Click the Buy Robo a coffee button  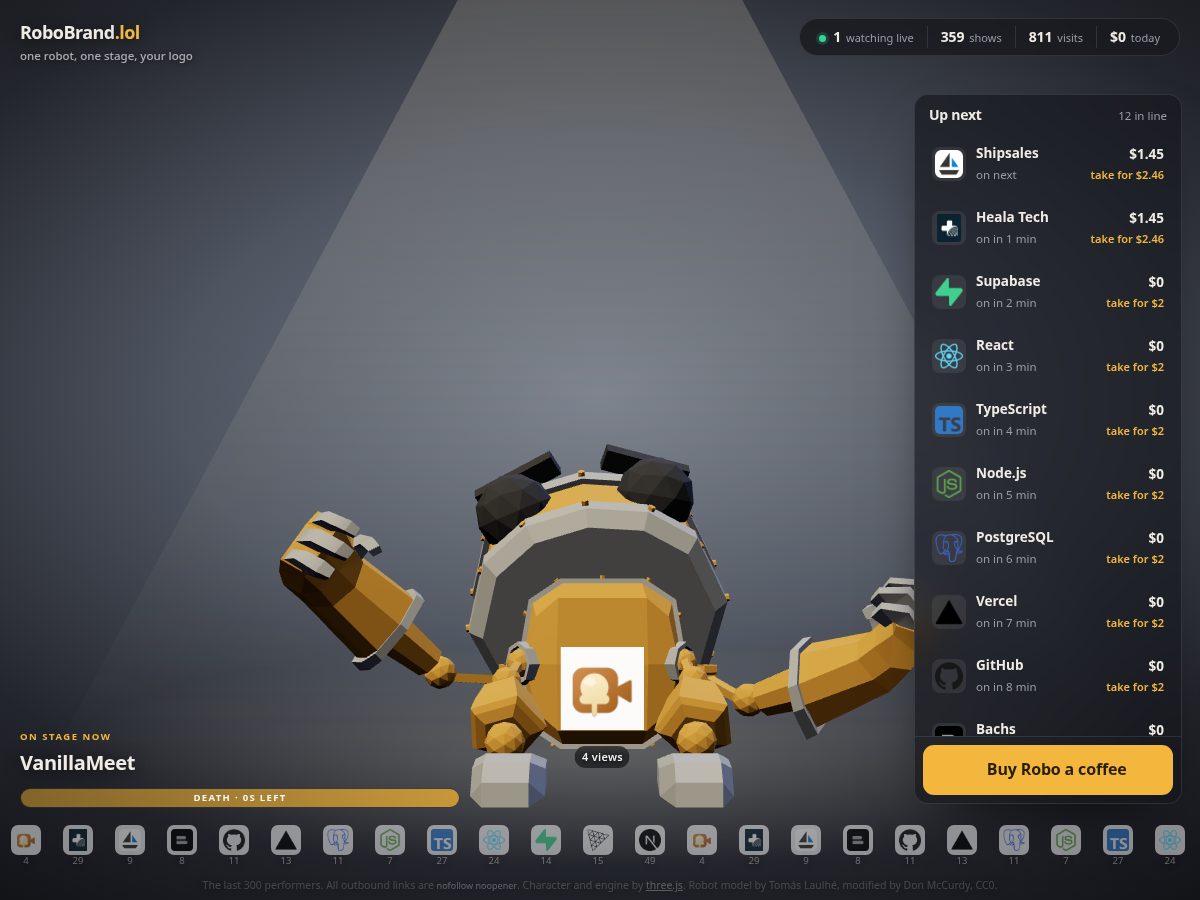pos(1048,770)
